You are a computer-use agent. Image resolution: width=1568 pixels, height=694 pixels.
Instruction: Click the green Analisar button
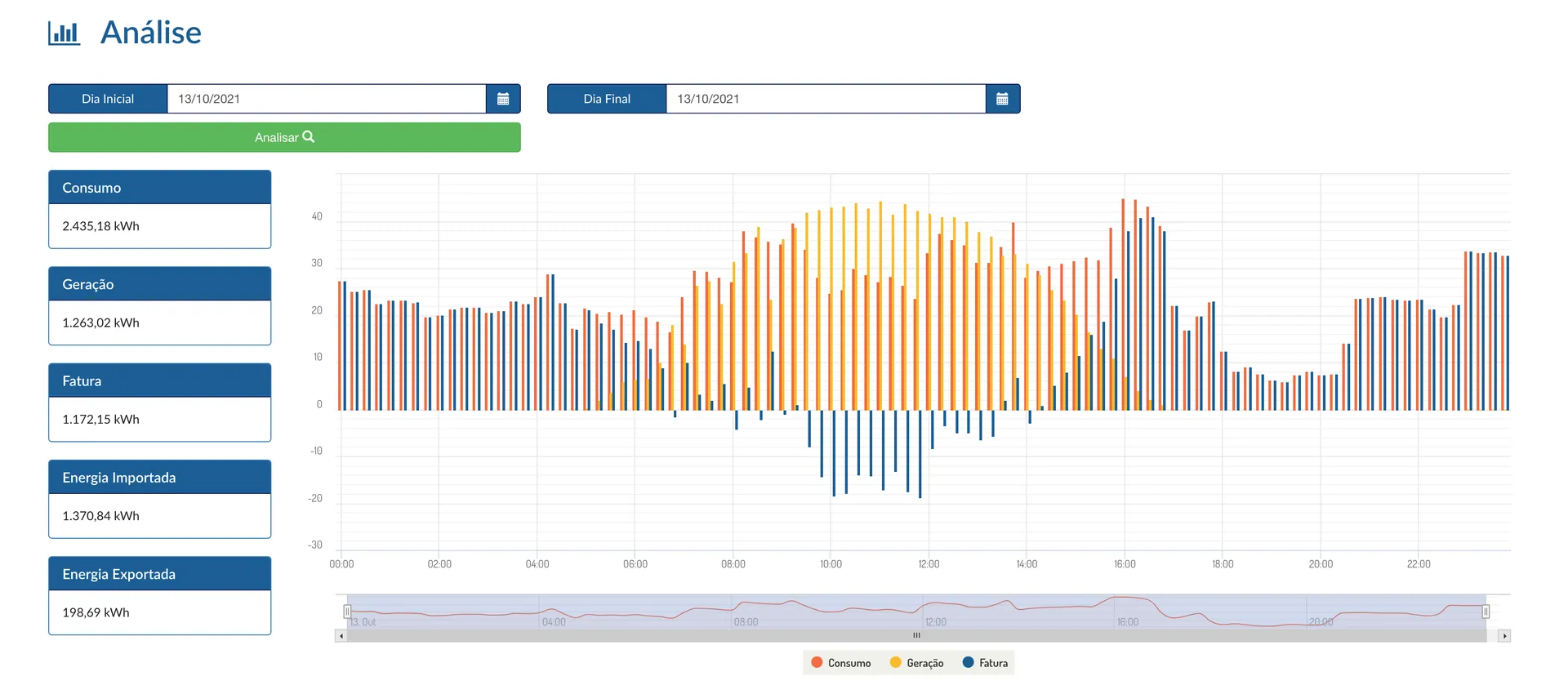pos(284,137)
